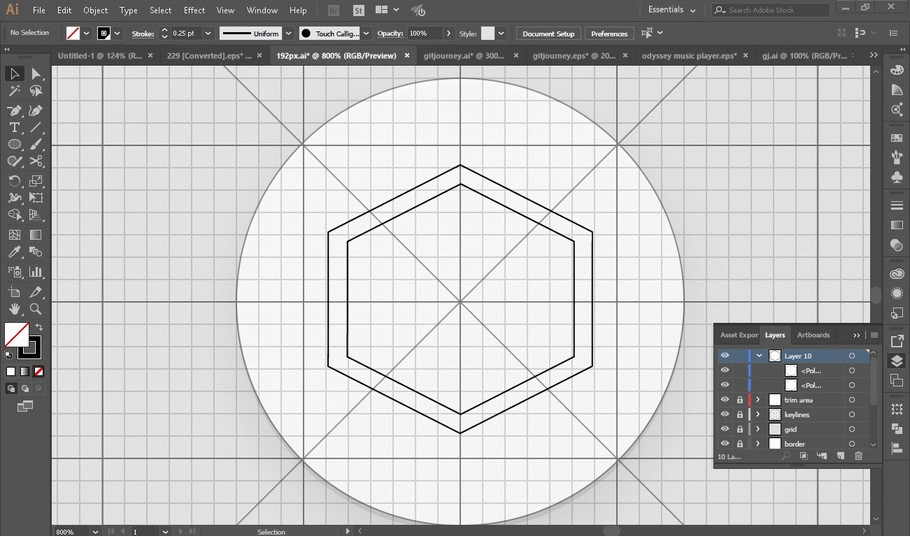Click the Hand tool
Image resolution: width=910 pixels, height=537 pixels.
pos(15,309)
